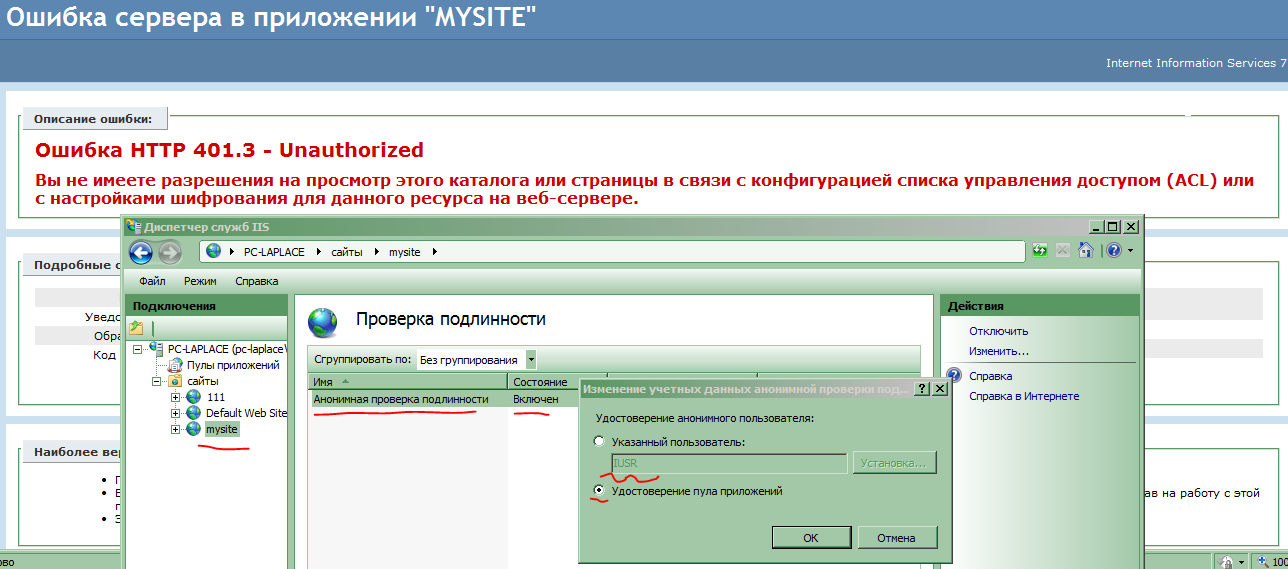Go back with the blue arrow button
Viewport: 1288px width, 569px height.
(140, 252)
